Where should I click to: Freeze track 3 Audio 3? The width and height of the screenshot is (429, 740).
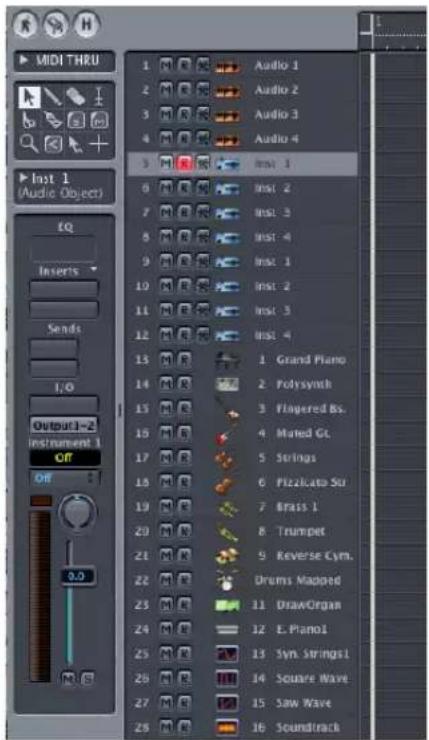[x=202, y=114]
